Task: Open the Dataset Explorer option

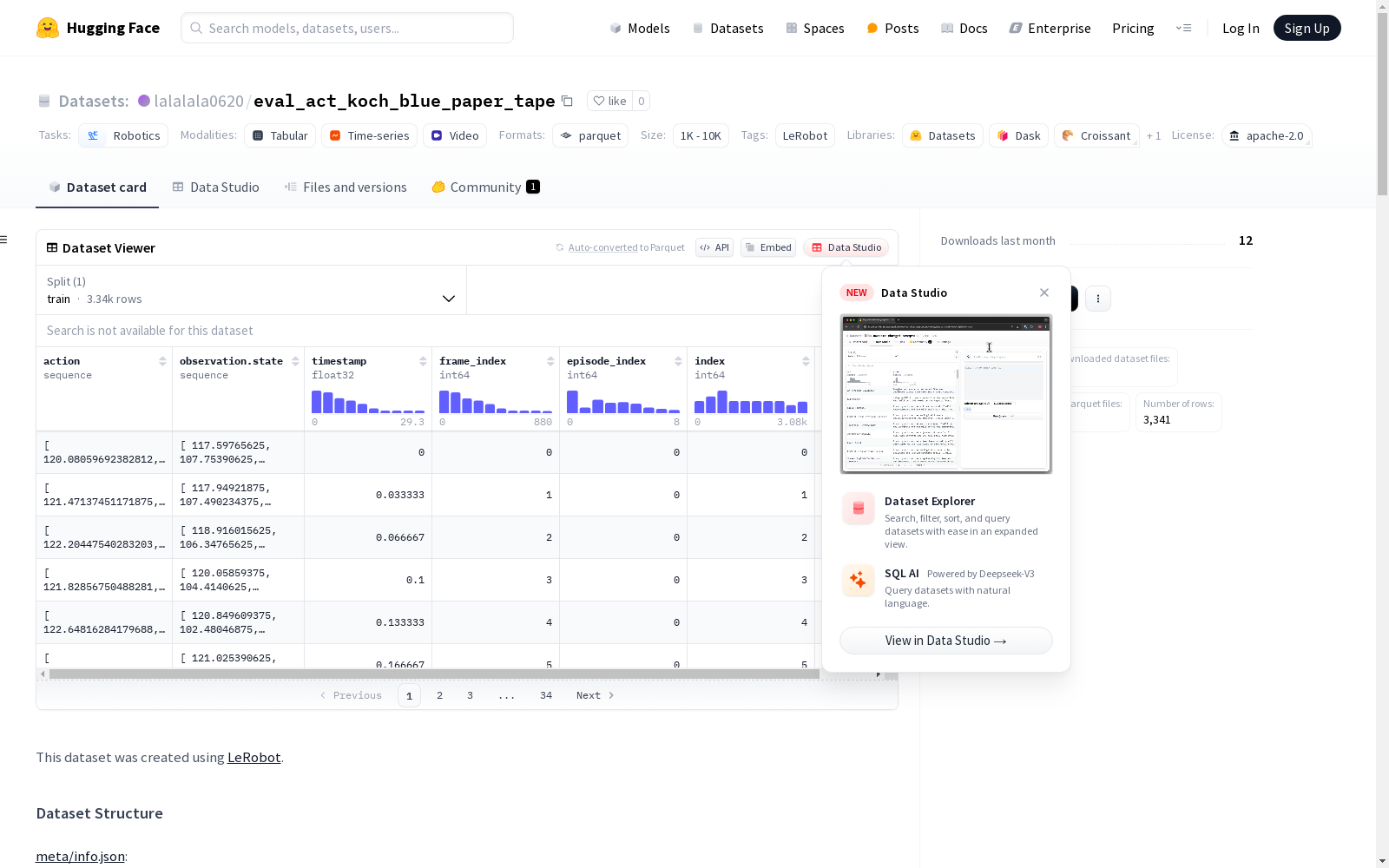Action: point(945,522)
